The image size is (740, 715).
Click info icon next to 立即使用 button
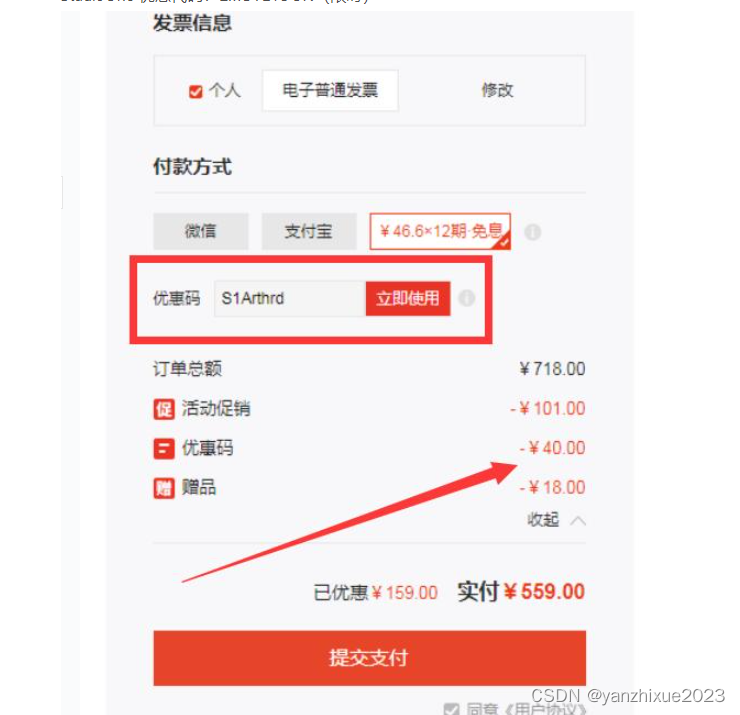467,298
